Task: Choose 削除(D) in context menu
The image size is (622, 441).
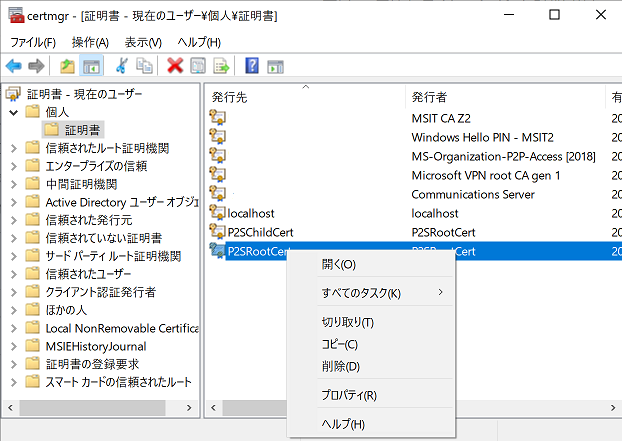Action: click(341, 366)
